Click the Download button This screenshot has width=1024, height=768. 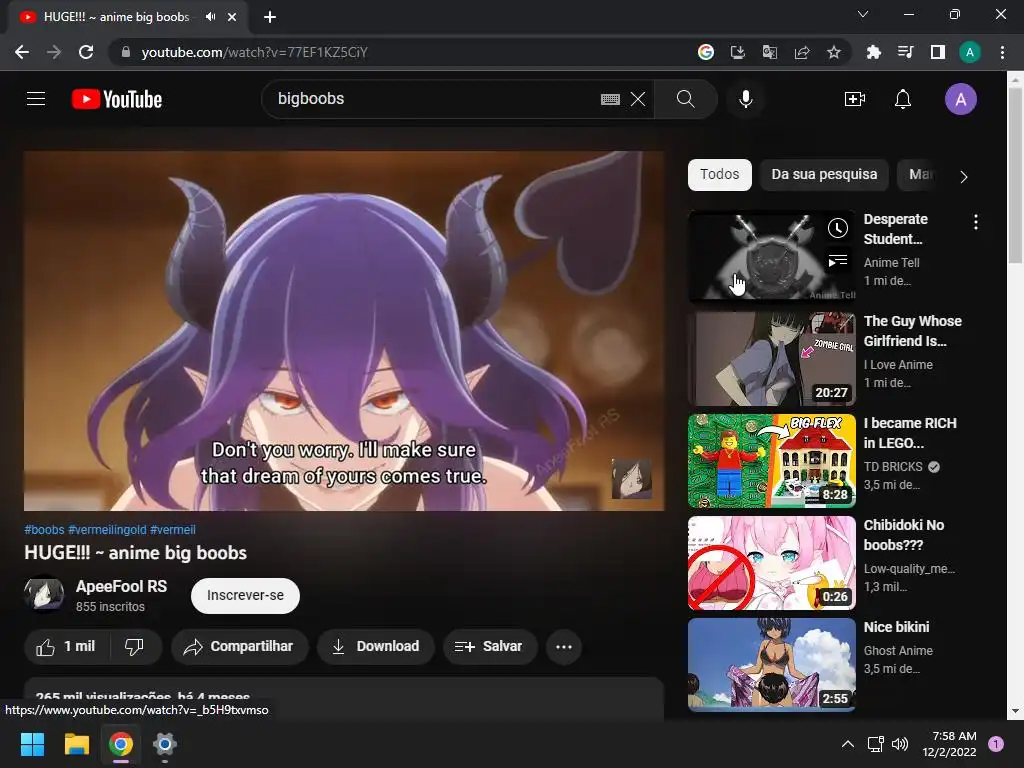click(x=376, y=647)
